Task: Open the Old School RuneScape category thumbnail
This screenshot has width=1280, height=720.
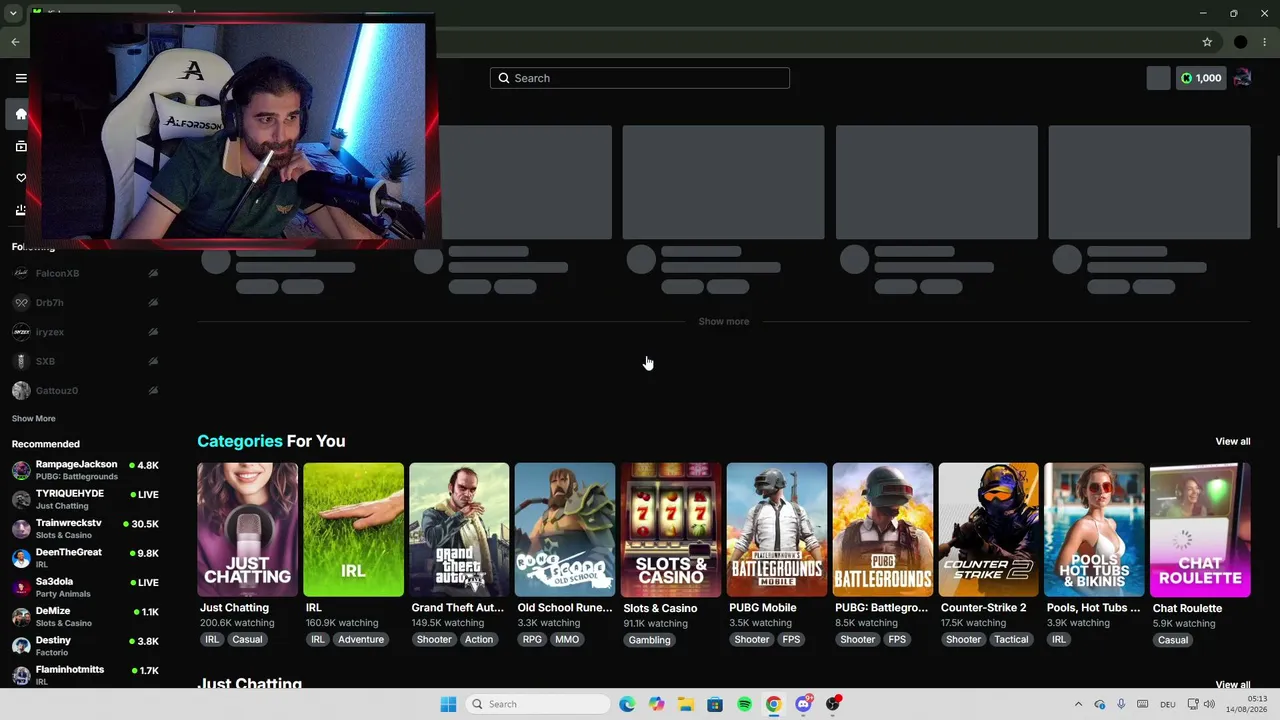Action: 565,530
